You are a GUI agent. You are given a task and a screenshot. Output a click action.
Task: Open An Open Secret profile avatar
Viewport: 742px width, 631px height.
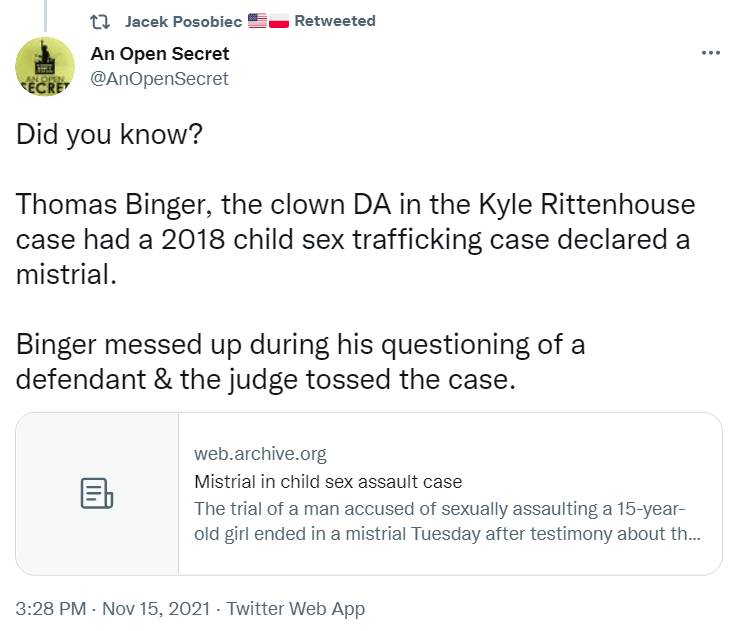(45, 67)
